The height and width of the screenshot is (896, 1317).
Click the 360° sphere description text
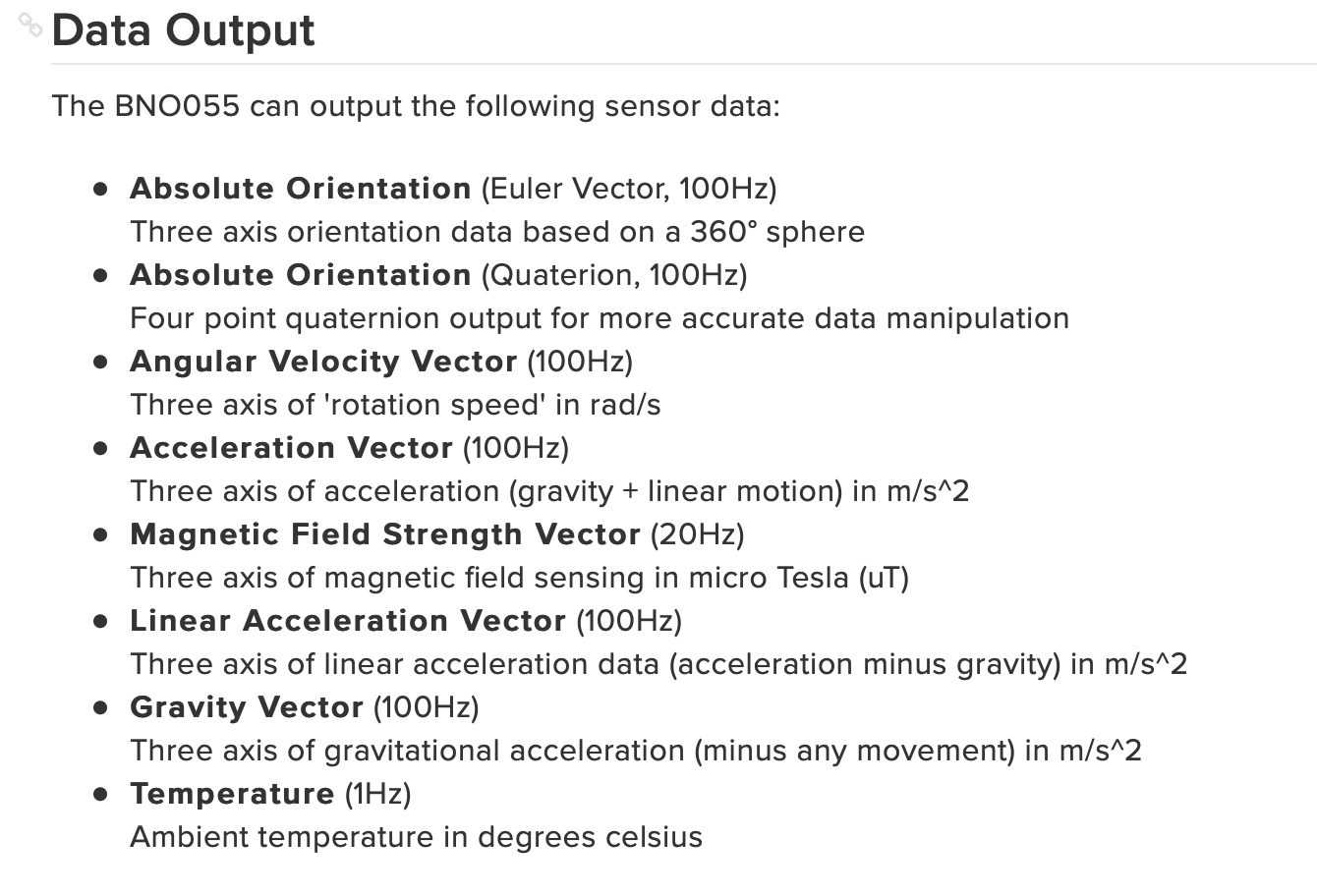(497, 232)
